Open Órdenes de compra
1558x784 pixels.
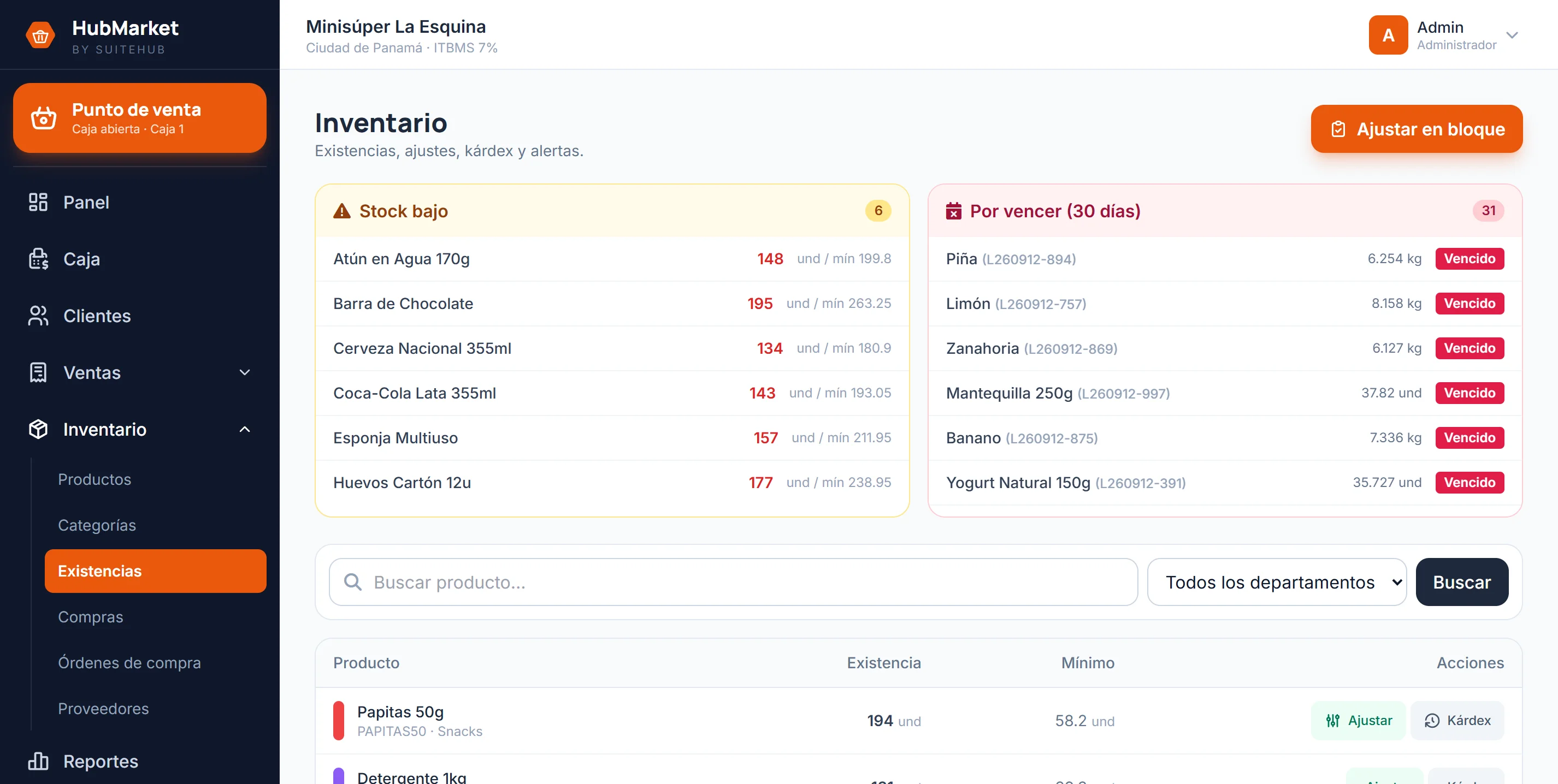pyautogui.click(x=129, y=663)
